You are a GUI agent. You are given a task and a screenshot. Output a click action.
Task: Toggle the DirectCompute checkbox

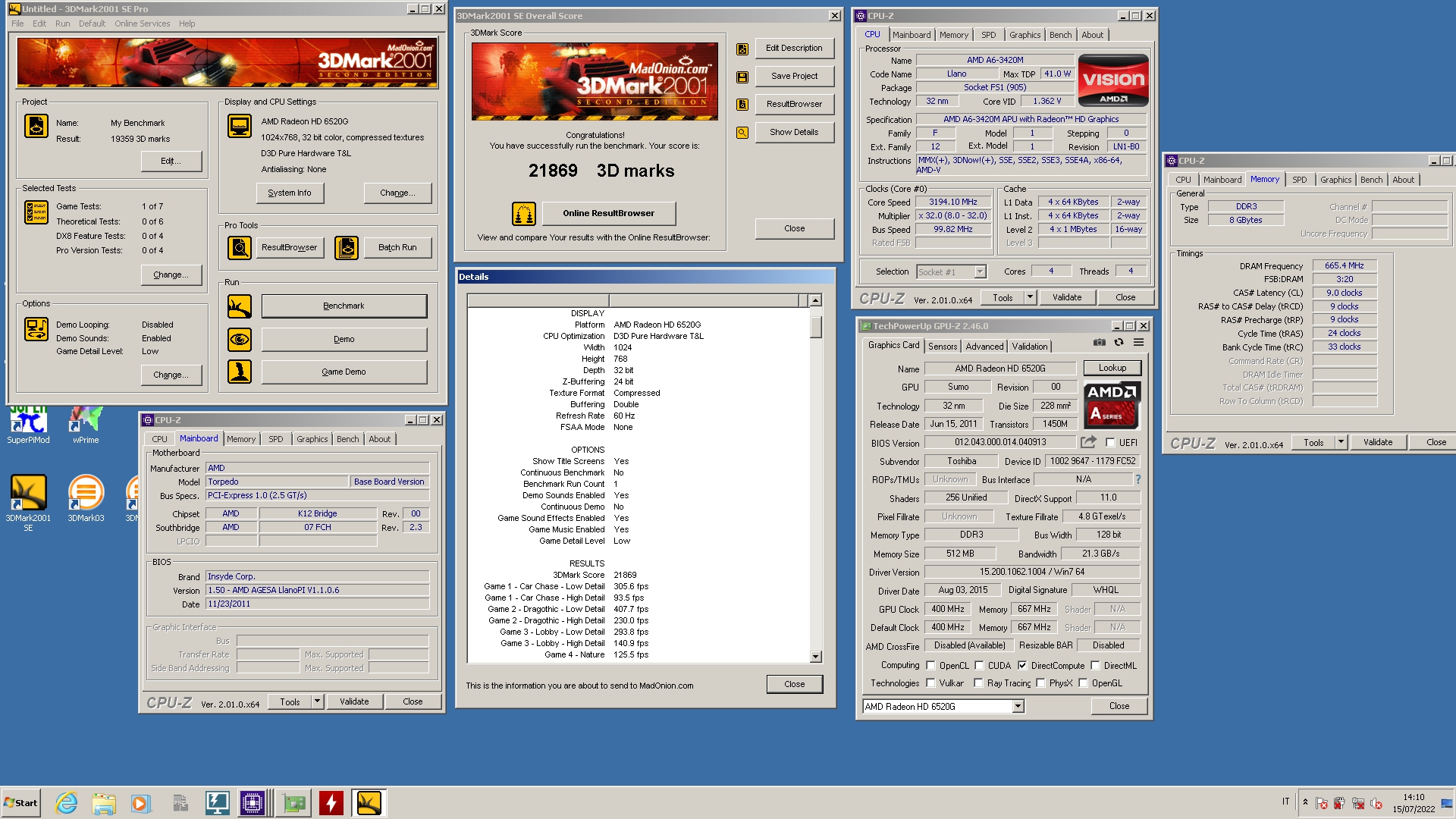pyautogui.click(x=1022, y=666)
